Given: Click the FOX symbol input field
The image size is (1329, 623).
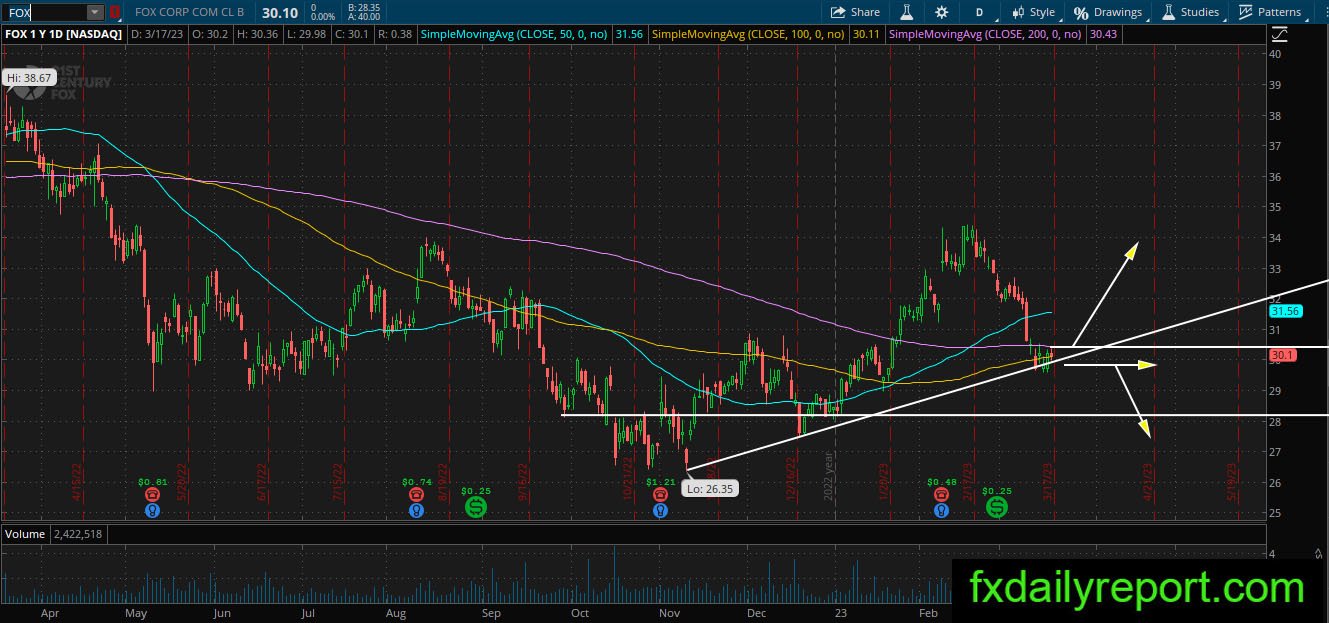Looking at the screenshot, I should [x=46, y=12].
